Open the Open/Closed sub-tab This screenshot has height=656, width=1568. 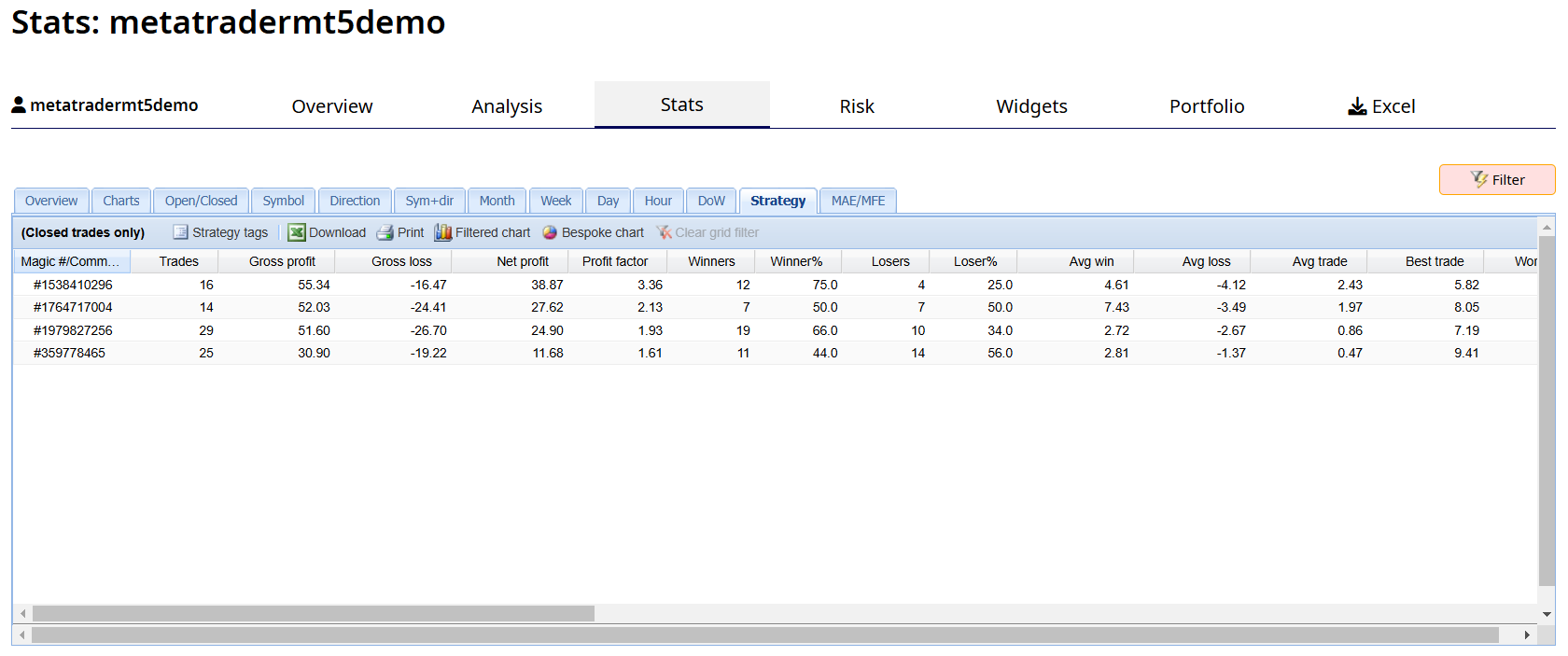202,201
